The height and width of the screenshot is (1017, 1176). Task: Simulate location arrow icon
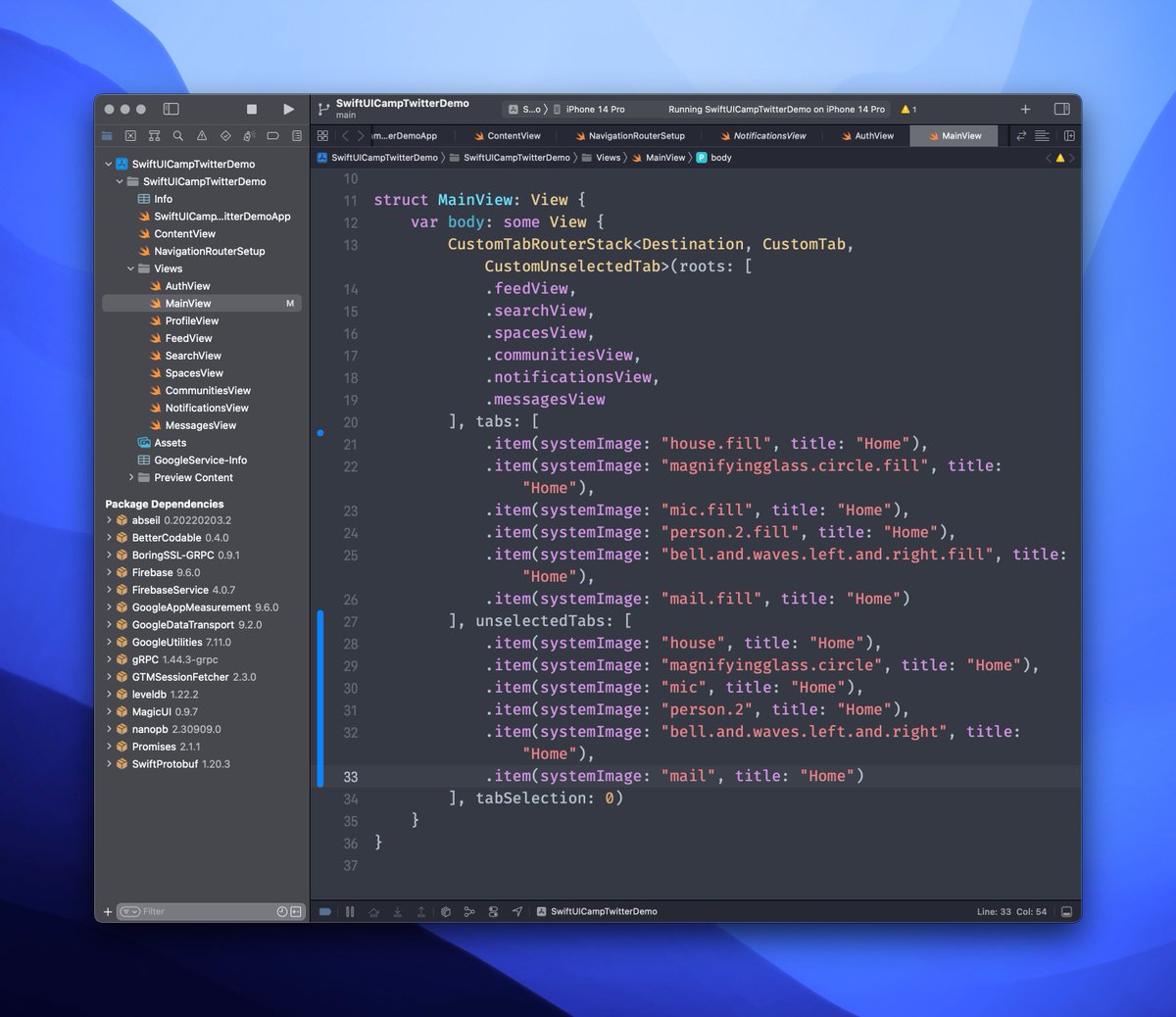[516, 912]
